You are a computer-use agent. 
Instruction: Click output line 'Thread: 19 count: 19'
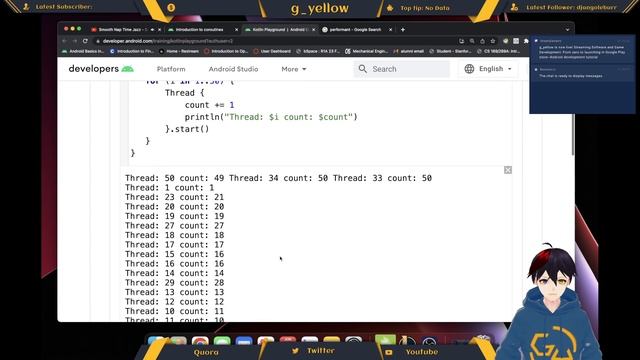(174, 216)
